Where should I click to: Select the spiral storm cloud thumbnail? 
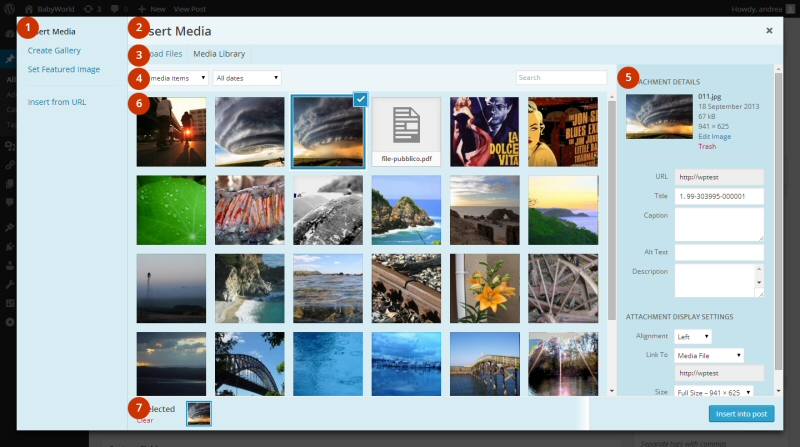tap(249, 132)
